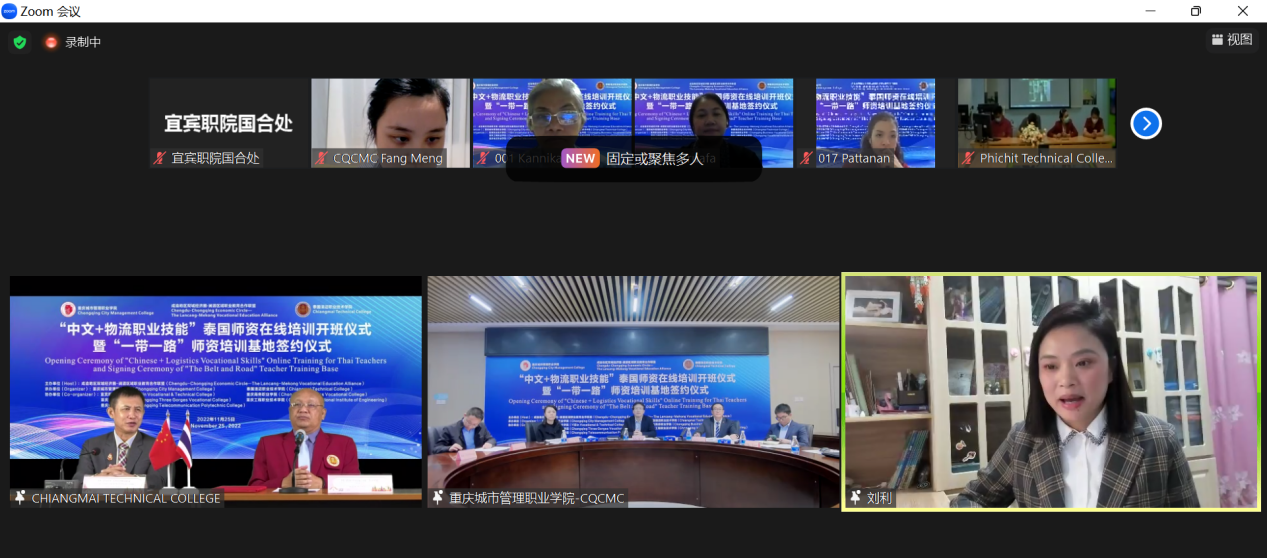The image size is (1267, 558).
Task: Show next participants with the blue arrow
Action: point(1146,123)
